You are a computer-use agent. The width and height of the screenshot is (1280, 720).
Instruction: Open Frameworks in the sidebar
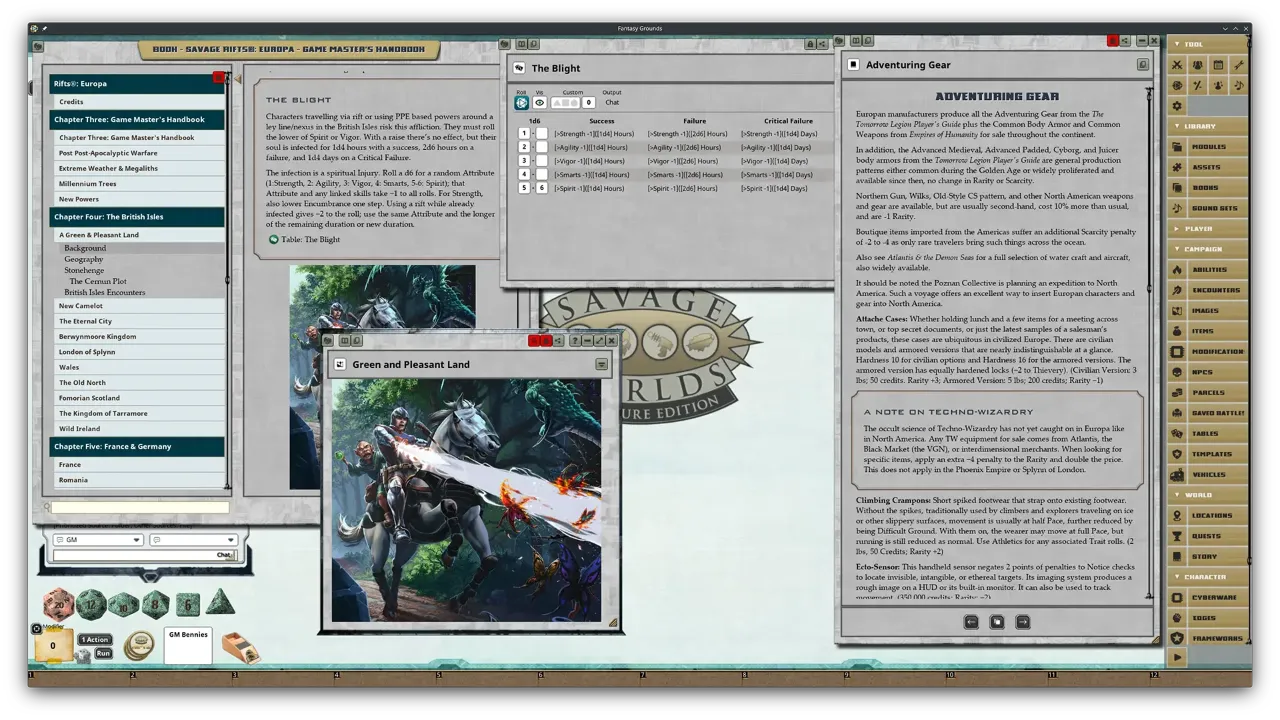pyautogui.click(x=1207, y=638)
